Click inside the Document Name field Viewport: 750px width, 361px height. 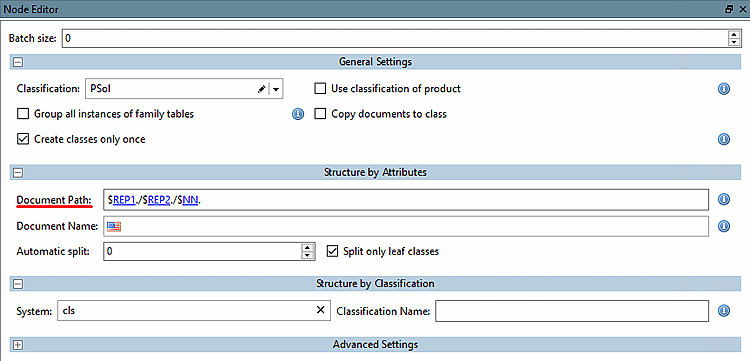[406, 226]
